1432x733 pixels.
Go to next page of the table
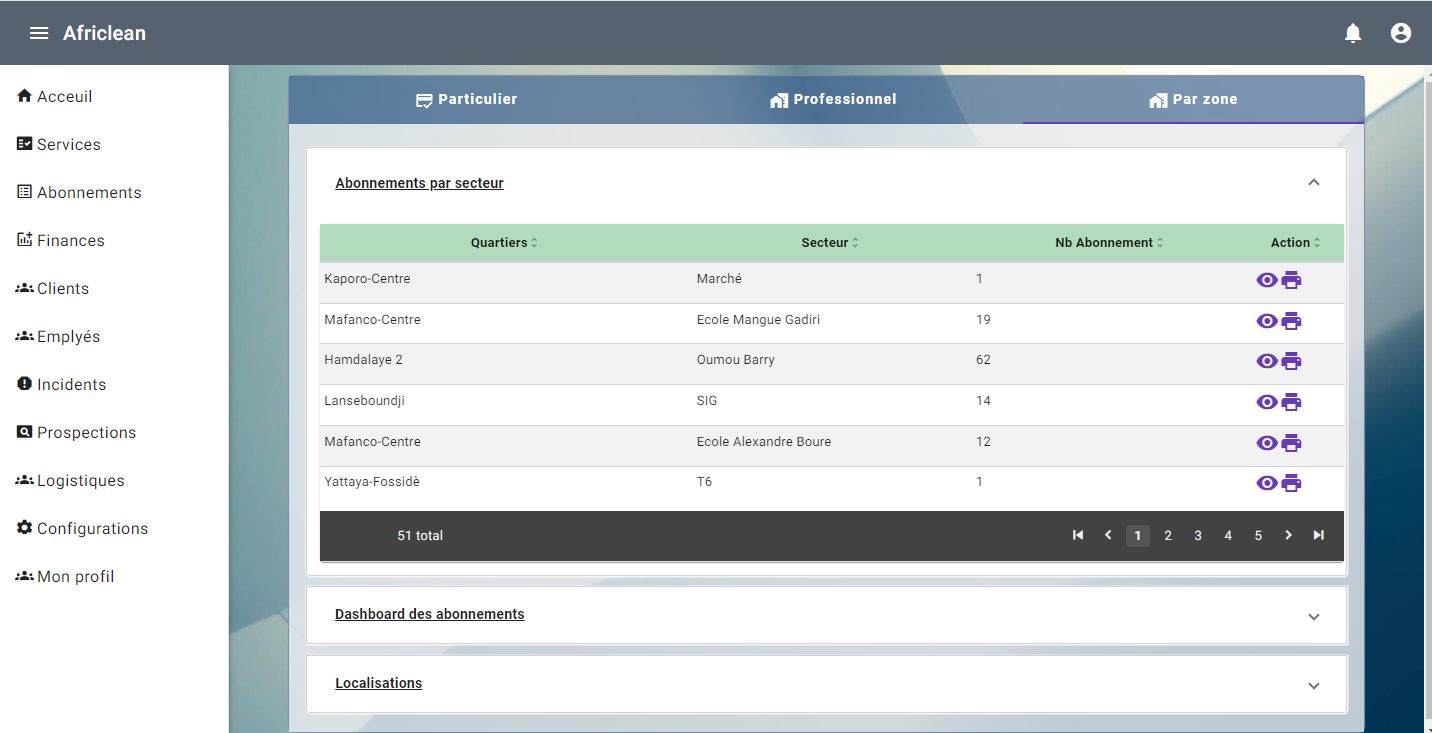tap(1288, 535)
